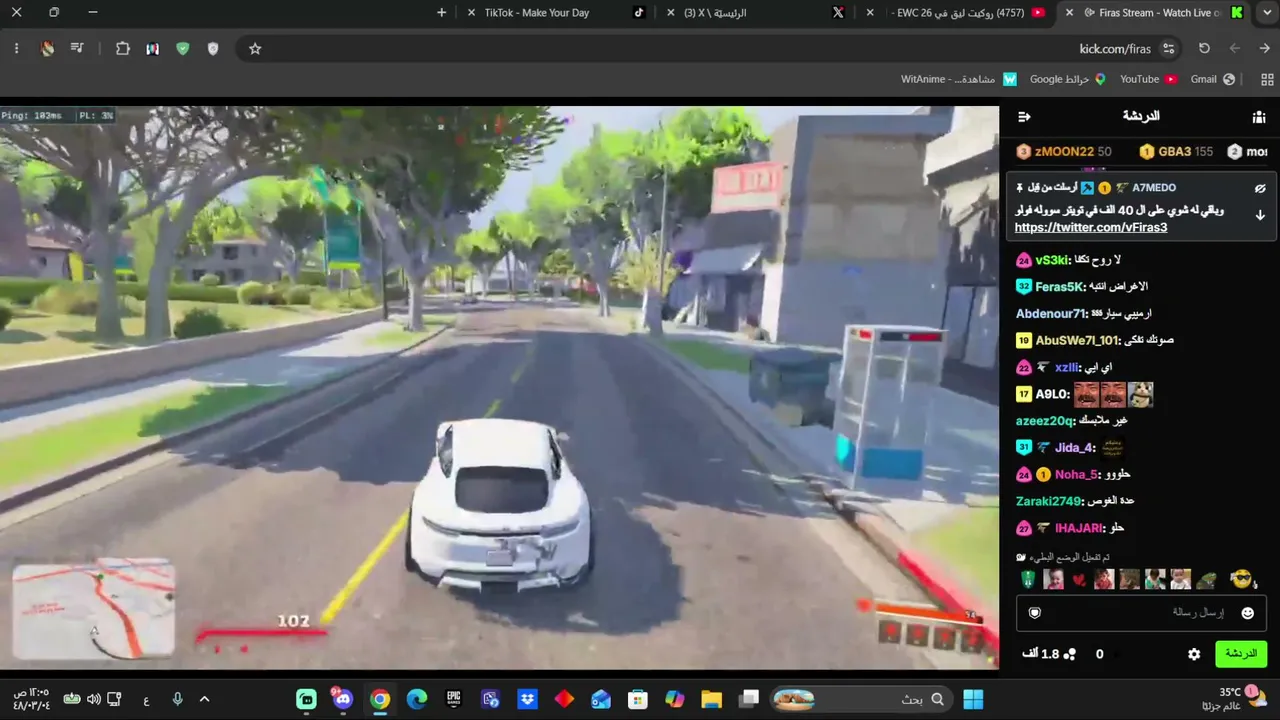The image size is (1280, 720).
Task: Open Dropbox from the taskbar
Action: coord(527,699)
